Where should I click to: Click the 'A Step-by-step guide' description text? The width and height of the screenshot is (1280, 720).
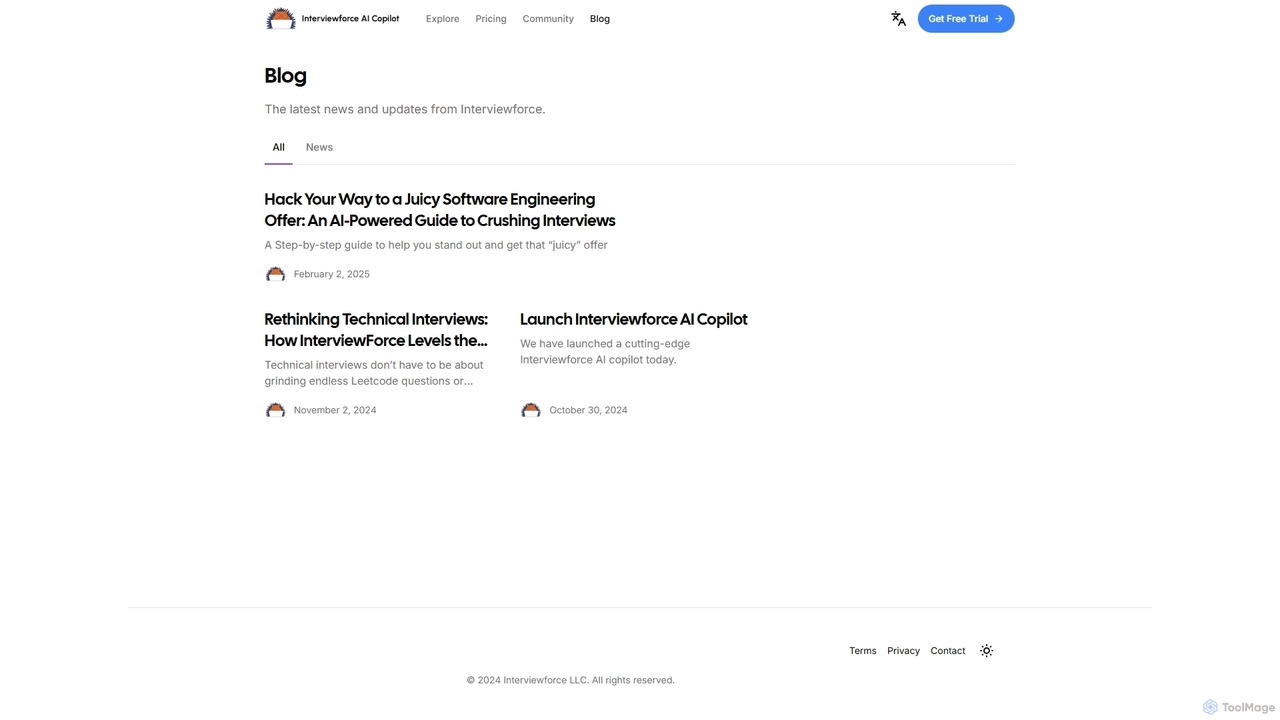(x=436, y=245)
